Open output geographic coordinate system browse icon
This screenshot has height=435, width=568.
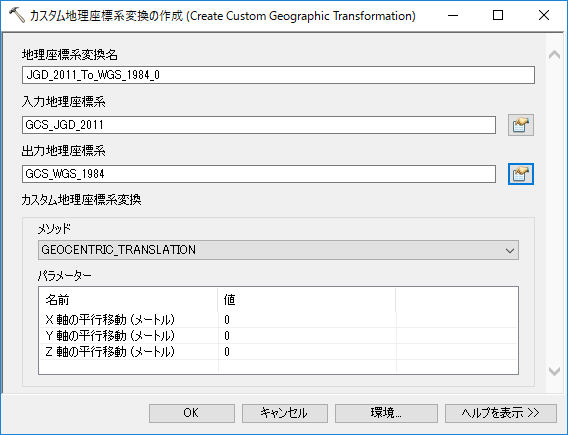point(521,174)
